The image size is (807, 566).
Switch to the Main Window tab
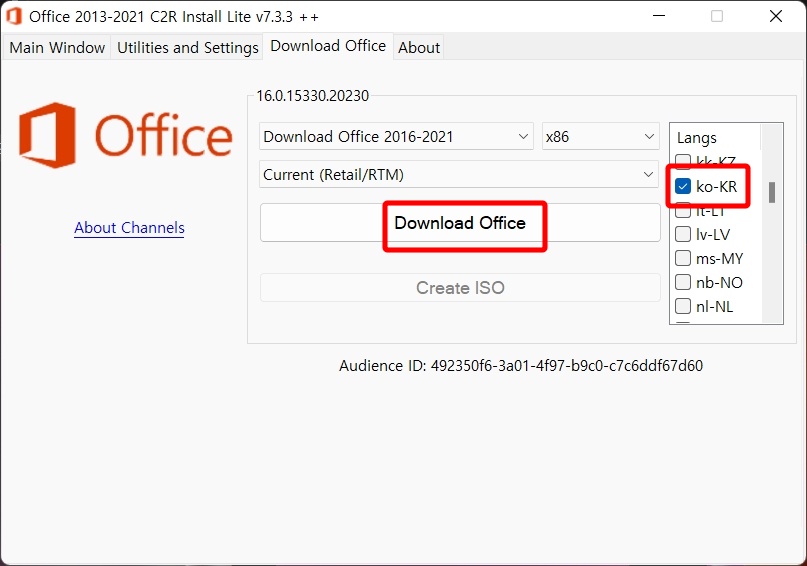(57, 47)
